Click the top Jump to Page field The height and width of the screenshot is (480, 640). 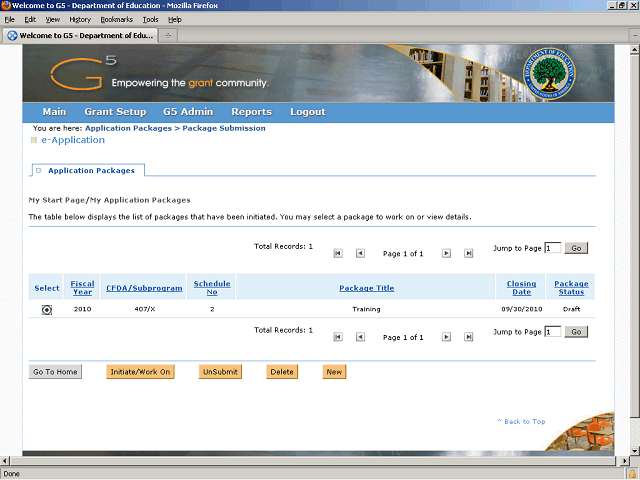point(553,248)
